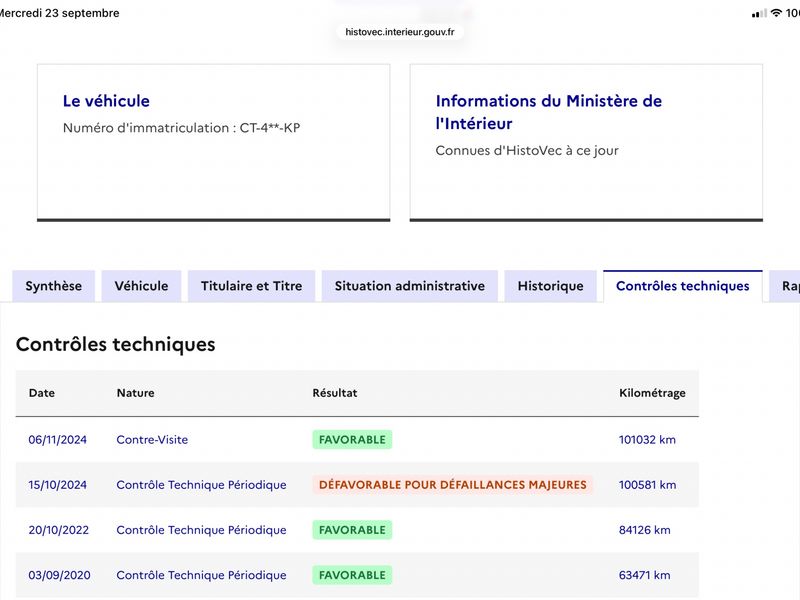Click the 101032 km mileage value
Image resolution: width=800 pixels, height=600 pixels.
coord(647,440)
